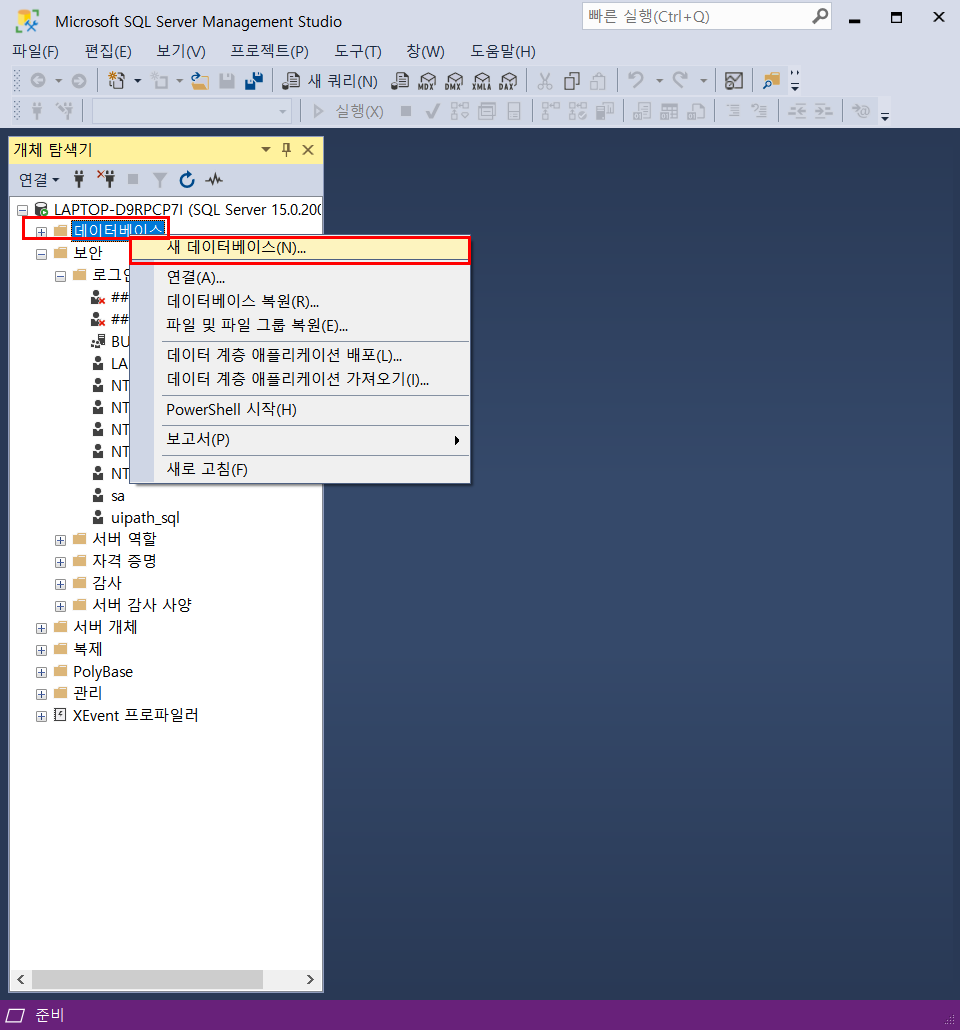The height and width of the screenshot is (1030, 960).
Task: Select 새 데이터베이스(N)... in context menu
Action: tap(300, 248)
